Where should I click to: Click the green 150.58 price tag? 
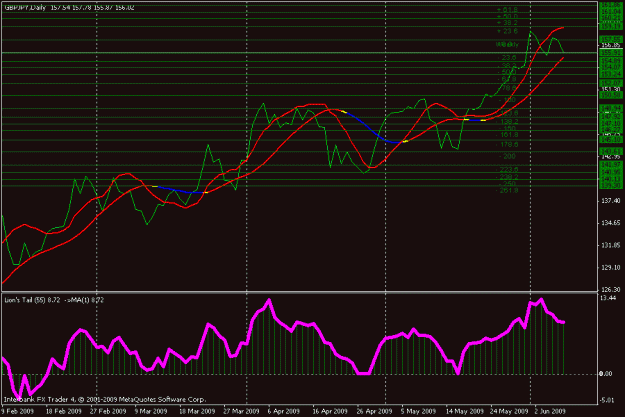pyautogui.click(x=611, y=95)
